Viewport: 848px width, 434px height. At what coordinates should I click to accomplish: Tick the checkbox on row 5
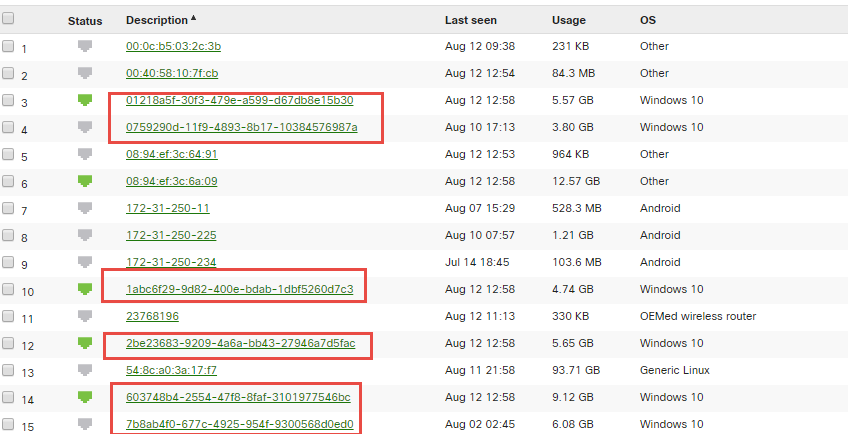pyautogui.click(x=8, y=154)
